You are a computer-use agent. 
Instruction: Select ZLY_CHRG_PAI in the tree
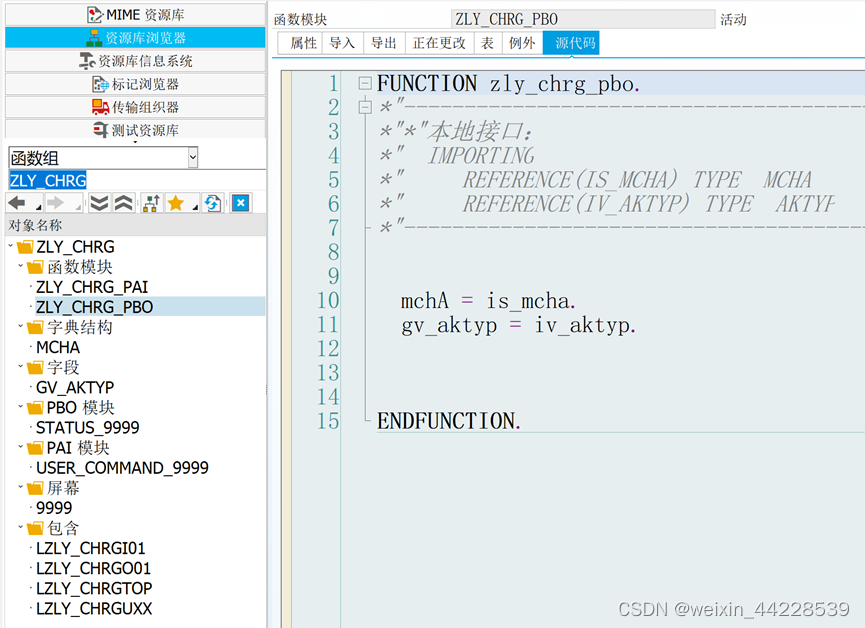click(x=92, y=287)
